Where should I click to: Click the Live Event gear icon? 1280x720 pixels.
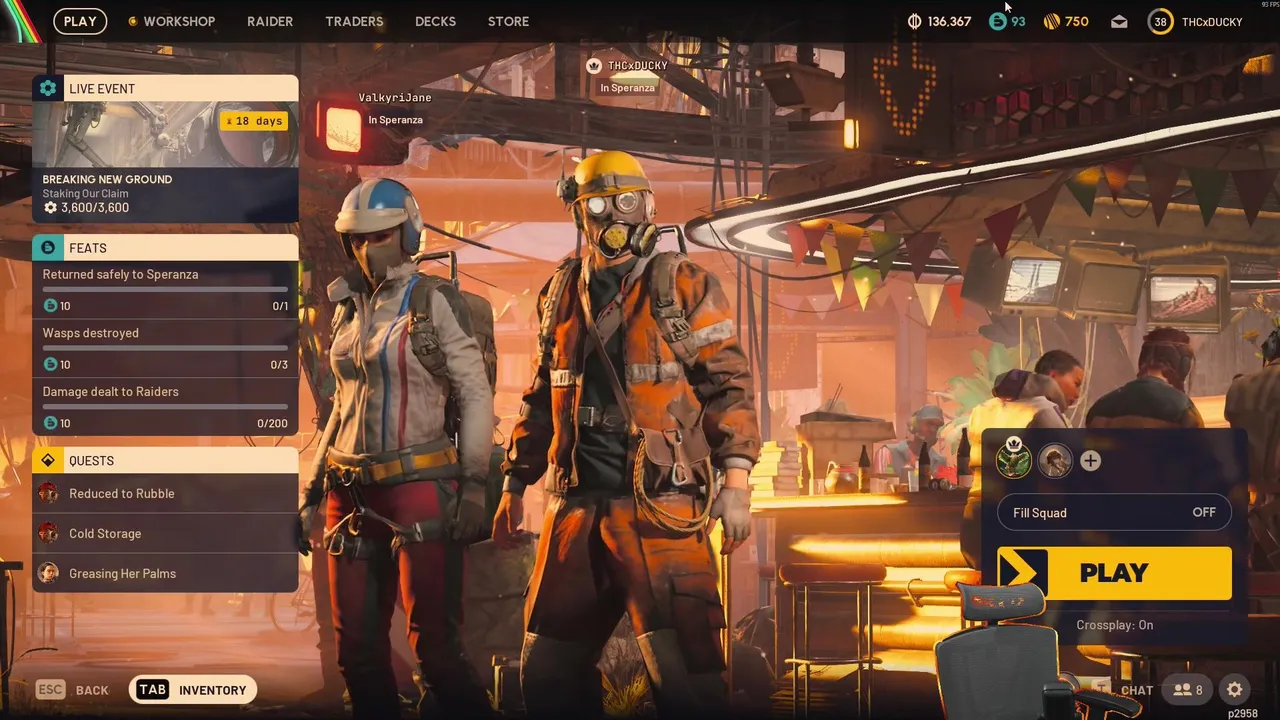coord(47,88)
